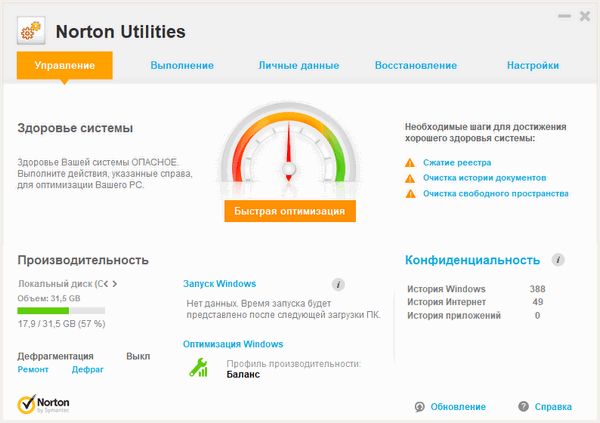Click the 388 Windows history count

537,289
